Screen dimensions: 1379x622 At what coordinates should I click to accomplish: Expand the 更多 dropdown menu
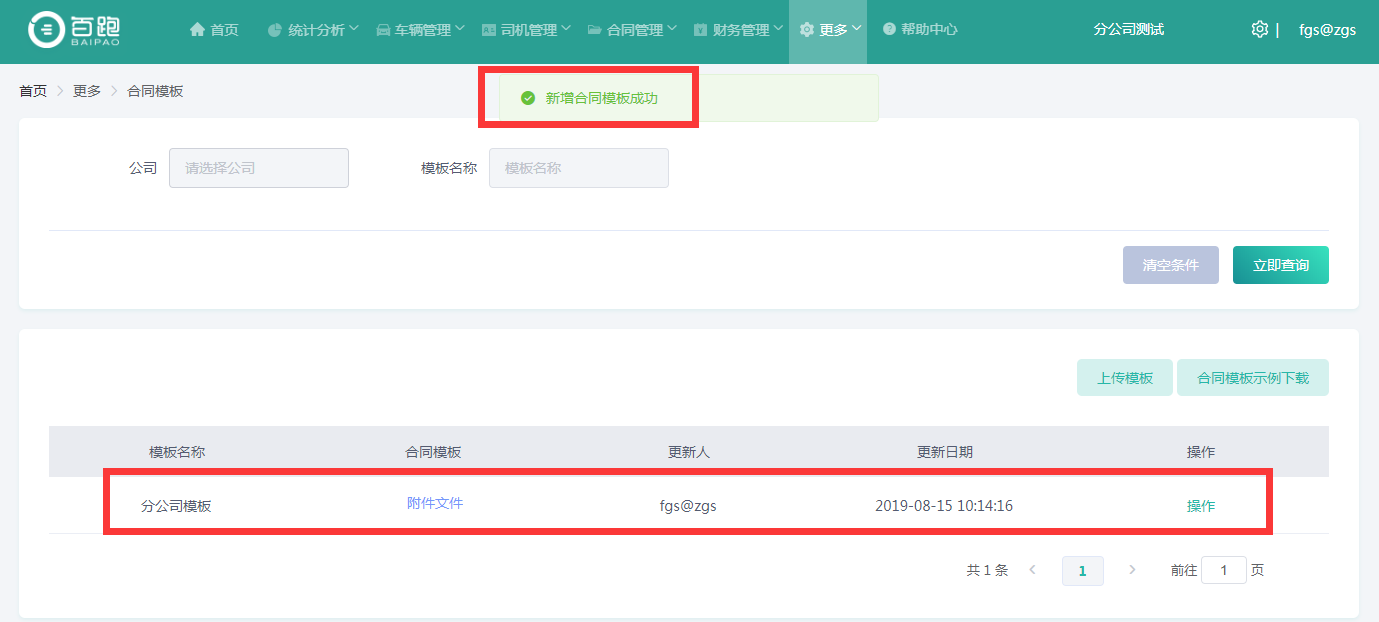pyautogui.click(x=832, y=30)
